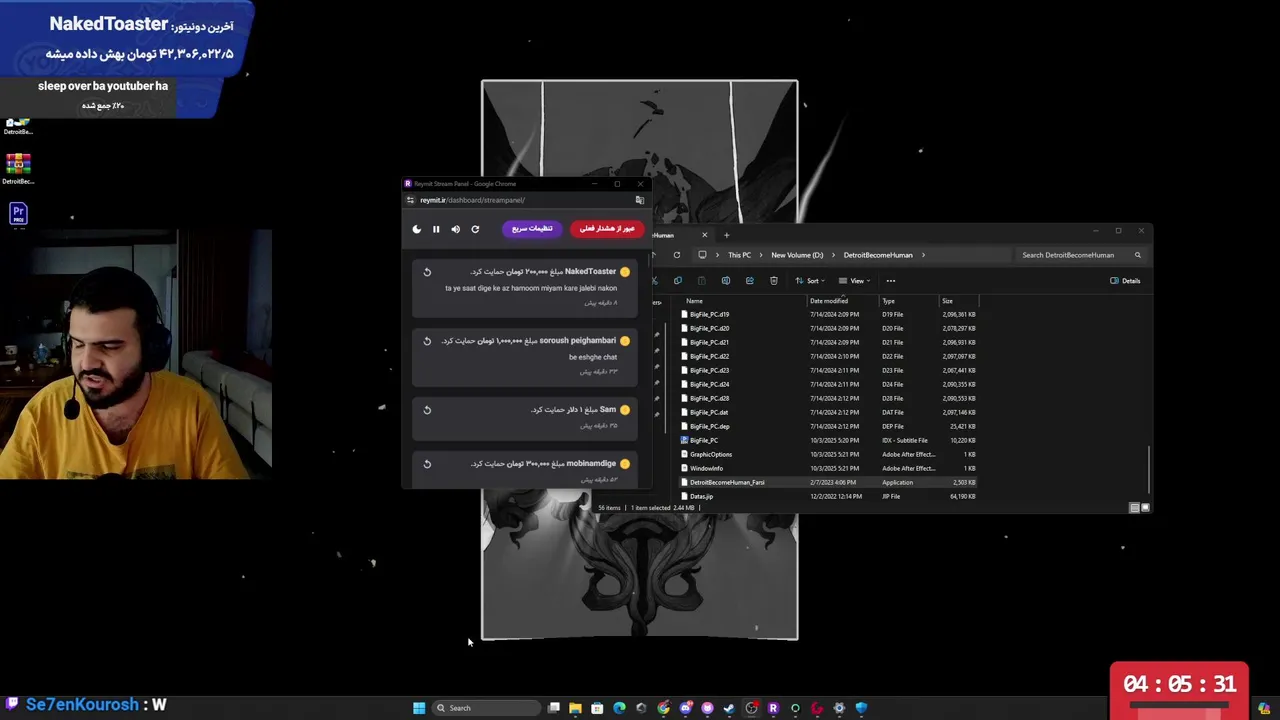Click the purple quick settings button
This screenshot has height=720, width=1280.
click(x=532, y=229)
